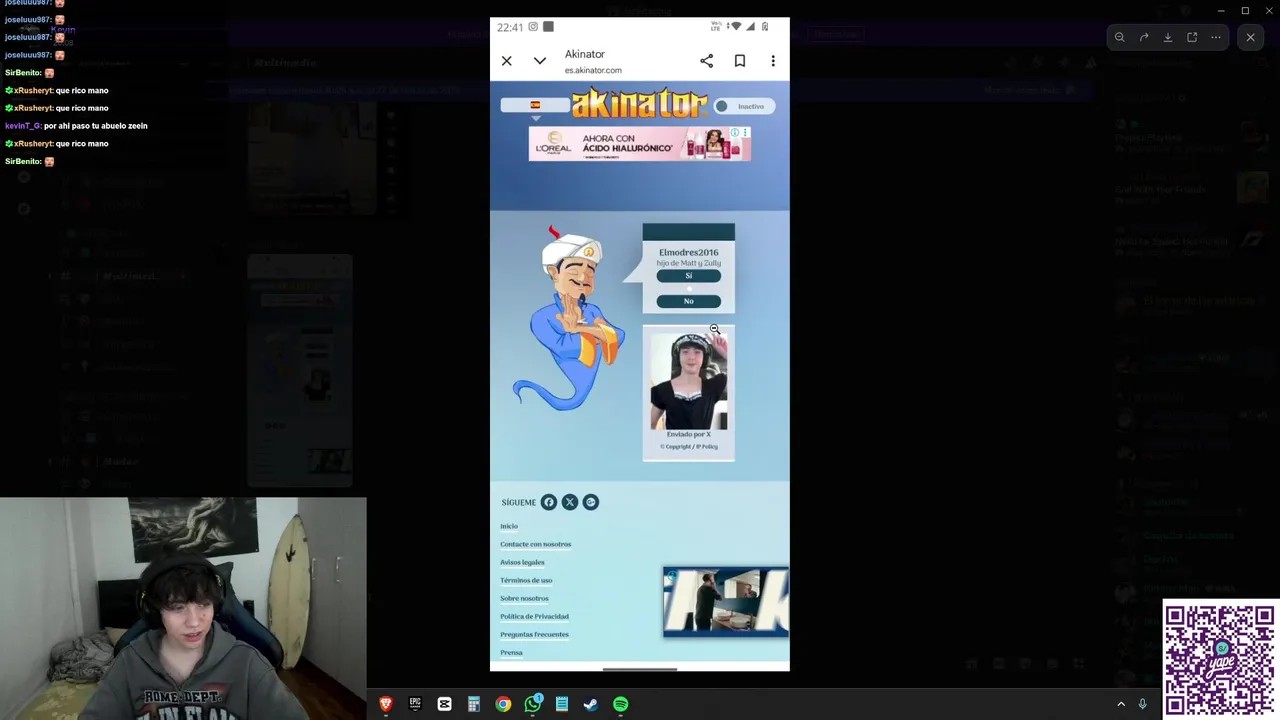The height and width of the screenshot is (720, 1280).
Task: Click the zoom-out magnifier in the image viewer toolbar
Action: (x=1120, y=38)
